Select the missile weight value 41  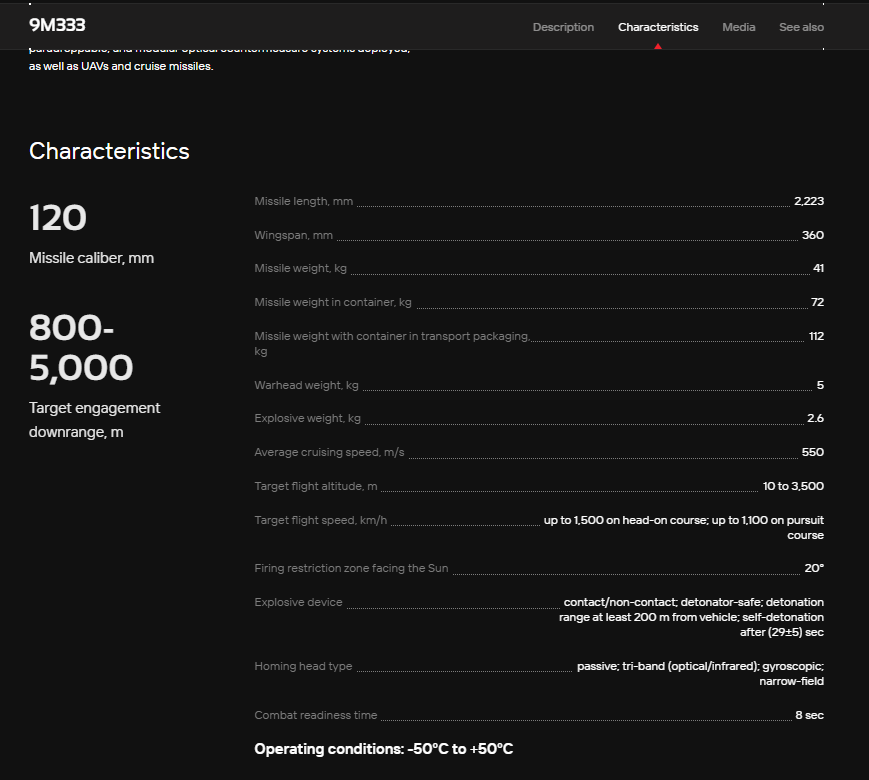[818, 268]
